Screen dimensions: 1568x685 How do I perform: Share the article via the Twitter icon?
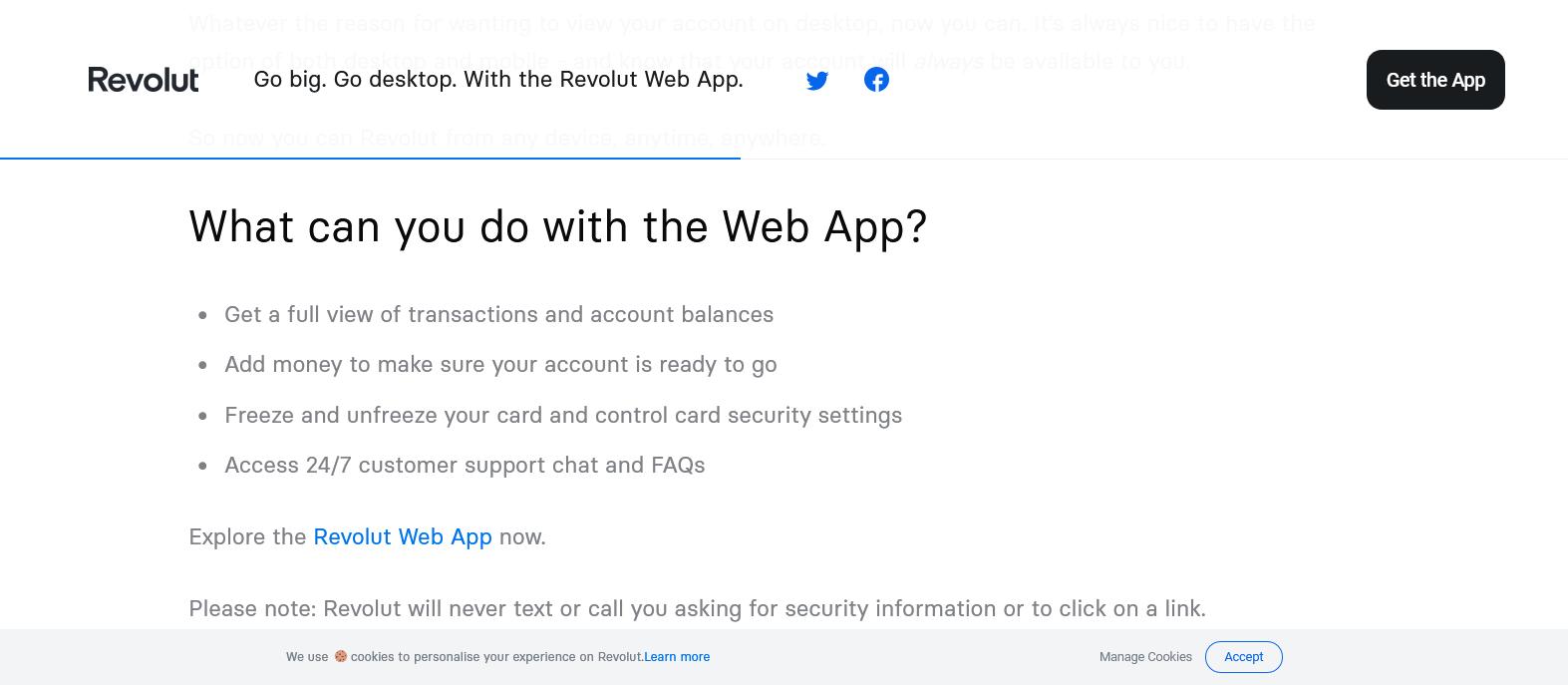point(817,80)
